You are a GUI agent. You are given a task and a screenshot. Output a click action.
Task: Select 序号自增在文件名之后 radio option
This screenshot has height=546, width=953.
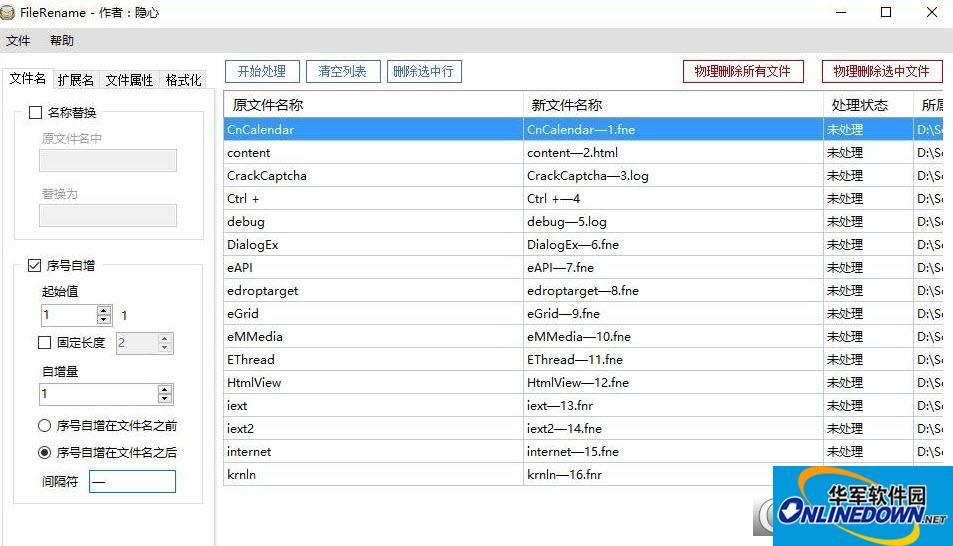point(44,452)
